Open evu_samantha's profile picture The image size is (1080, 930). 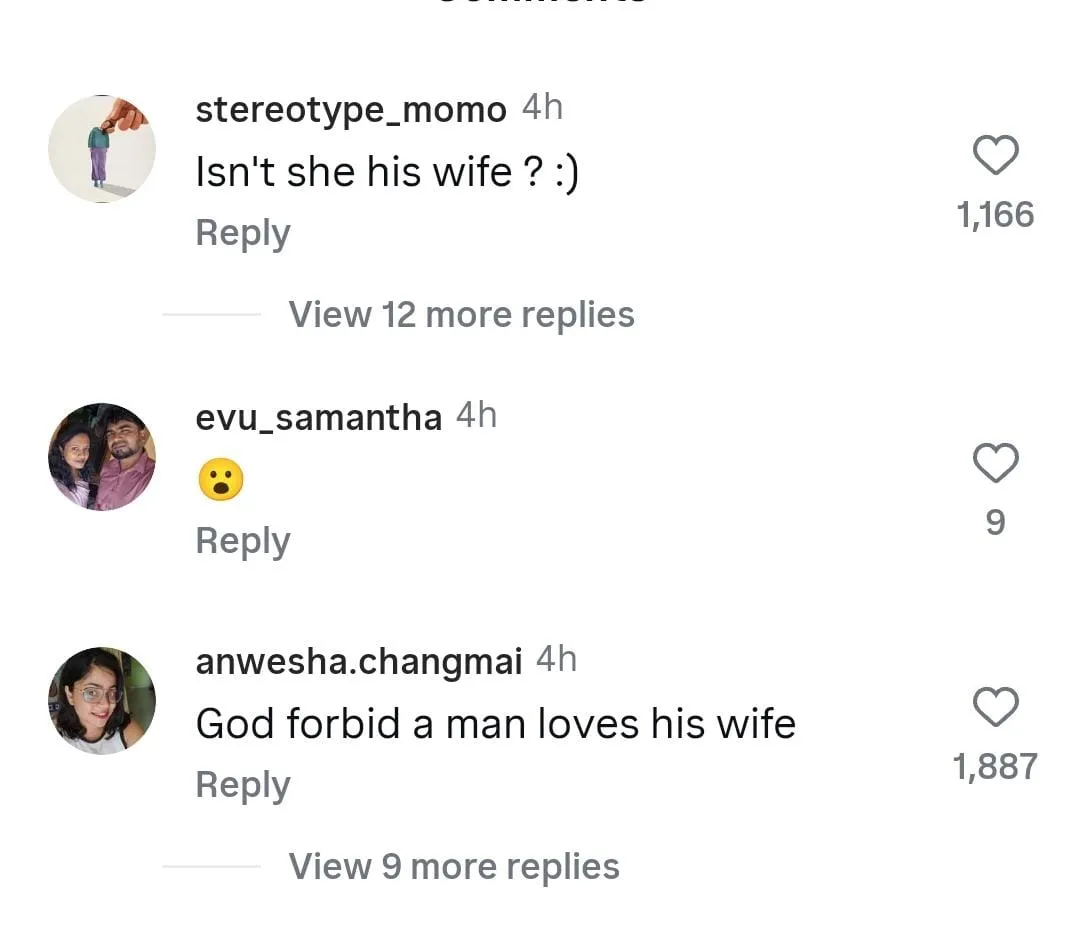coord(102,457)
